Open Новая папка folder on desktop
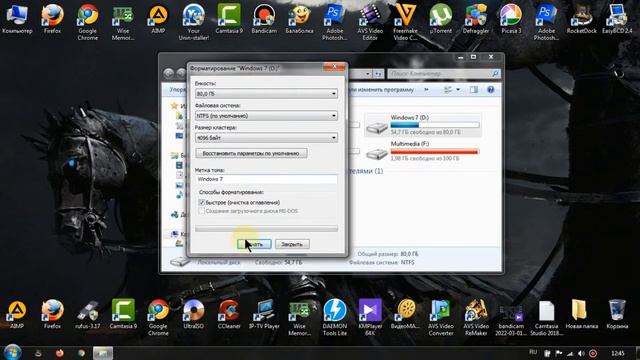The image size is (640, 360). (x=581, y=314)
